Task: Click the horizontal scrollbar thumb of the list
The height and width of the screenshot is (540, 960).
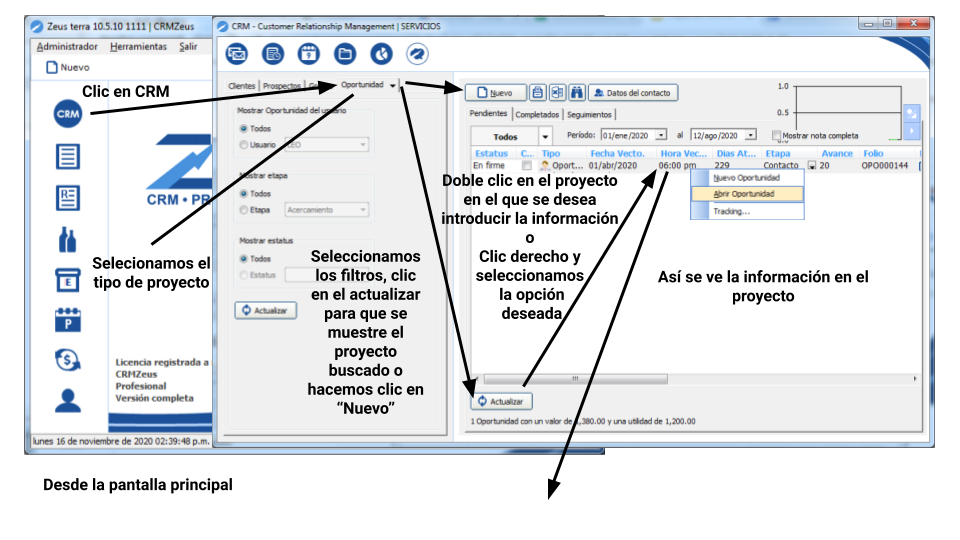Action: (576, 379)
